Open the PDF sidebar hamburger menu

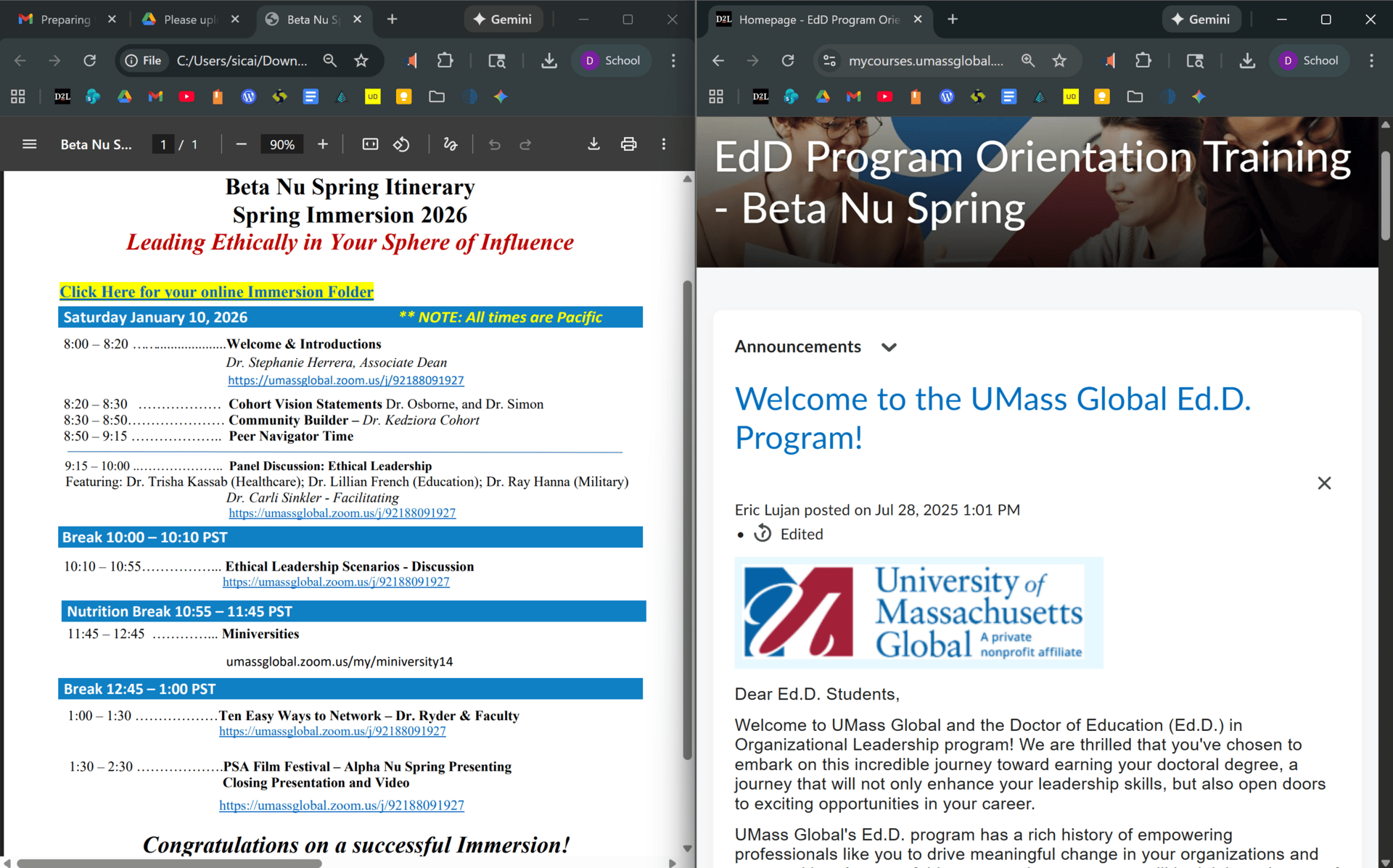(x=30, y=144)
